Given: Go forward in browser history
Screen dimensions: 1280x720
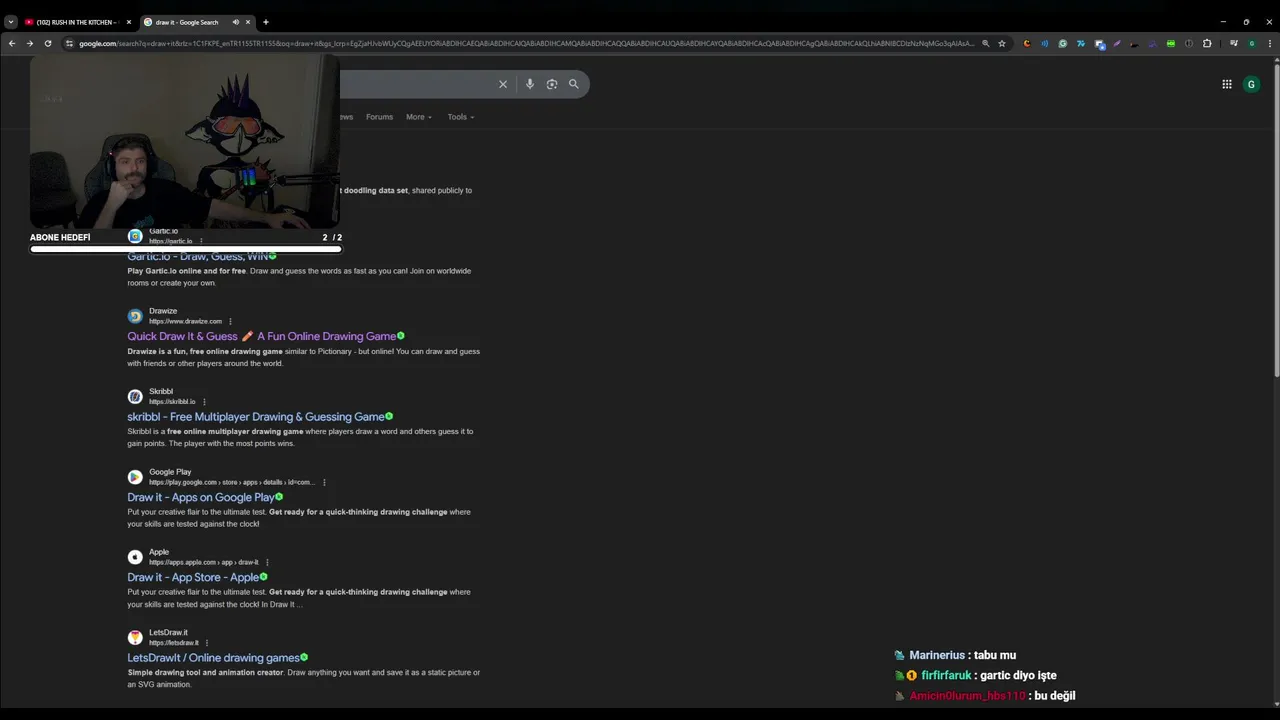Looking at the screenshot, I should (x=29, y=43).
